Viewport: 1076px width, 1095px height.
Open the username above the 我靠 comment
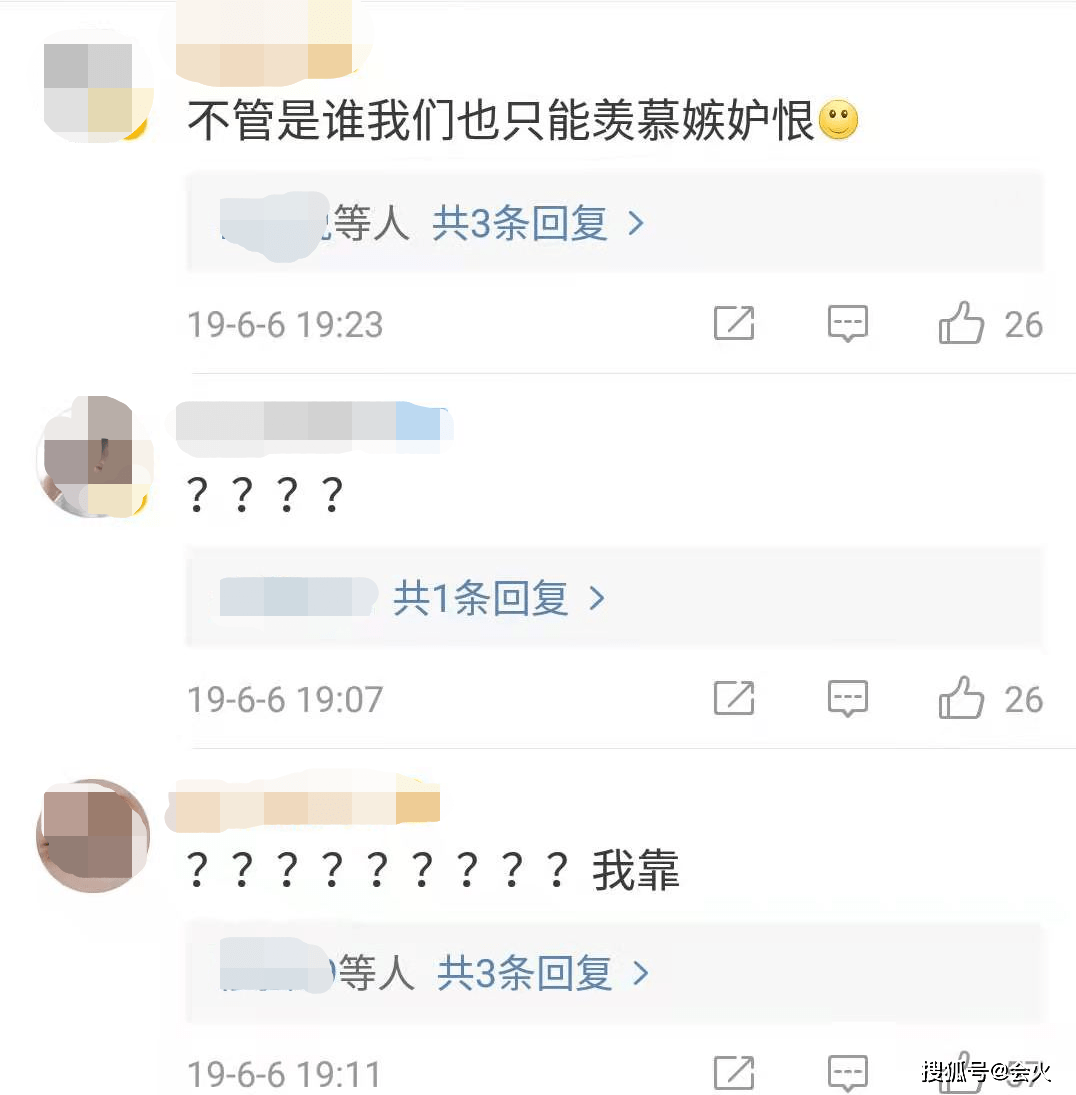click(303, 803)
